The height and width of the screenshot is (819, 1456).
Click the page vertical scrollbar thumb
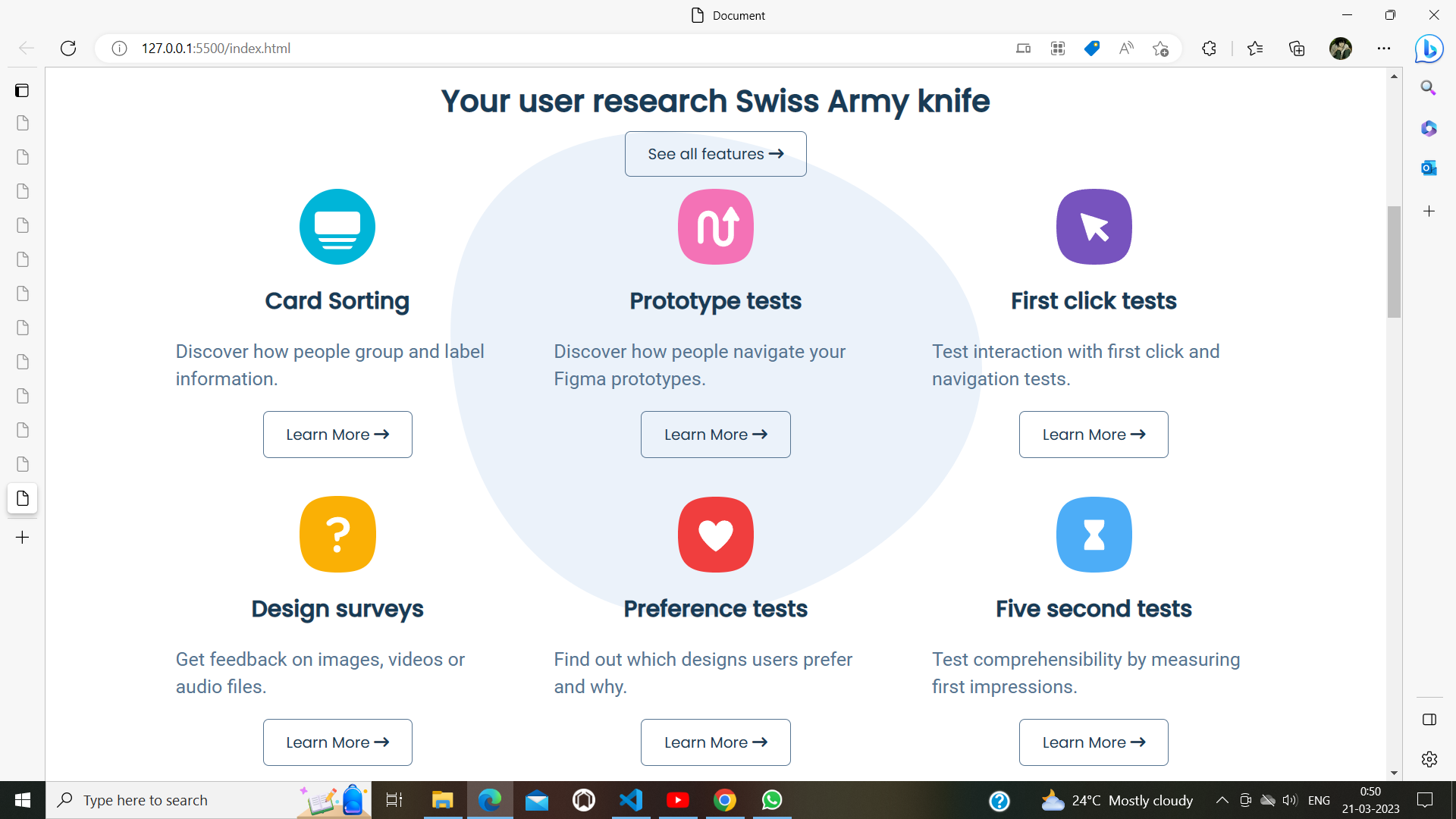pos(1394,262)
